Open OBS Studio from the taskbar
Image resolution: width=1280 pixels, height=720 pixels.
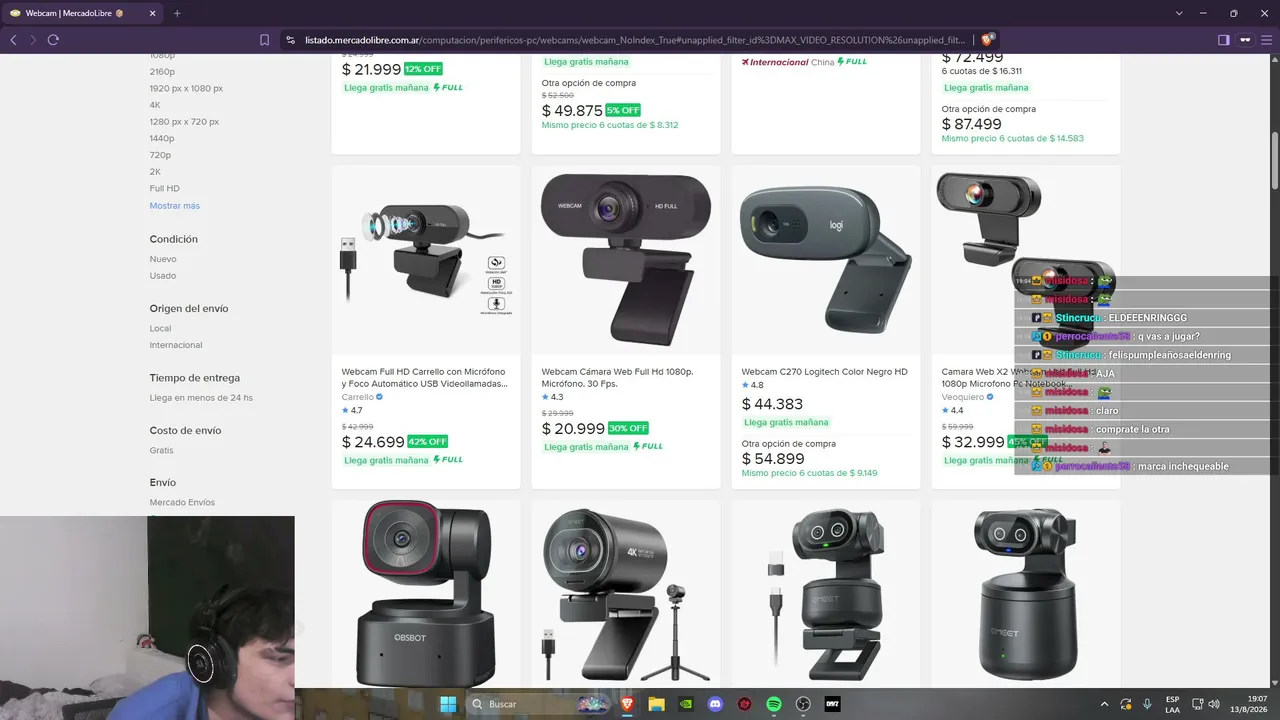(803, 704)
